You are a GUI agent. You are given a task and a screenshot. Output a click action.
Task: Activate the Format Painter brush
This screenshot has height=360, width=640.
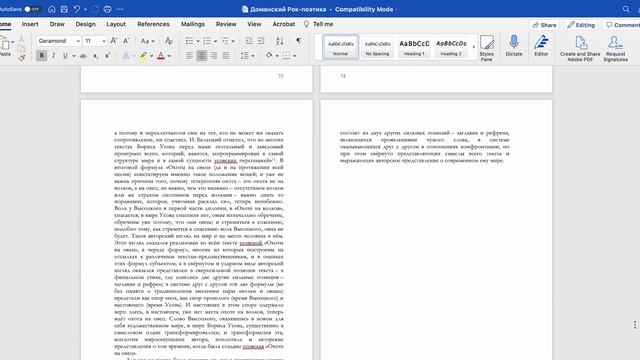(x=21, y=58)
